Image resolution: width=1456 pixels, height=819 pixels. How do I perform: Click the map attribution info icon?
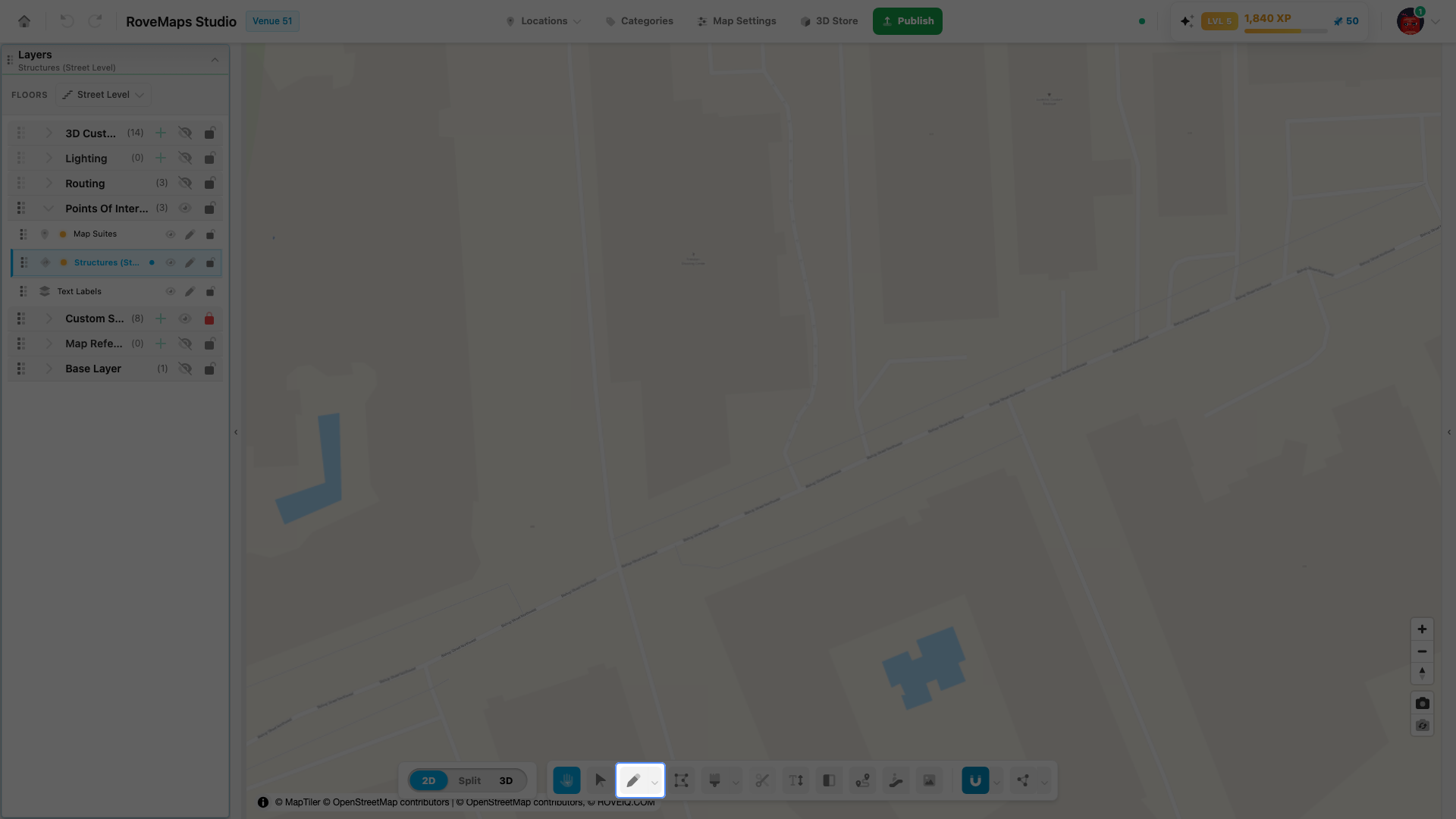(x=263, y=802)
